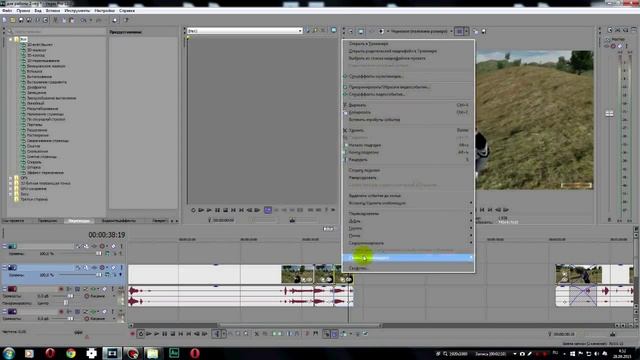Click the What's This help toolbar icon
Viewport: 640px width, 360px height.
(x=126, y=20)
